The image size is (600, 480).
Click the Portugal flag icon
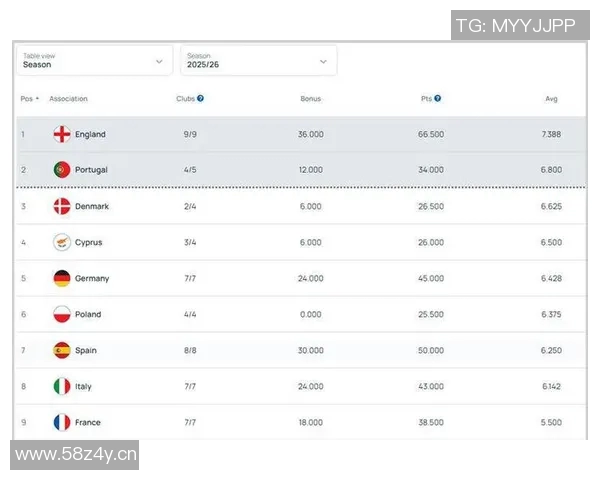[62, 170]
